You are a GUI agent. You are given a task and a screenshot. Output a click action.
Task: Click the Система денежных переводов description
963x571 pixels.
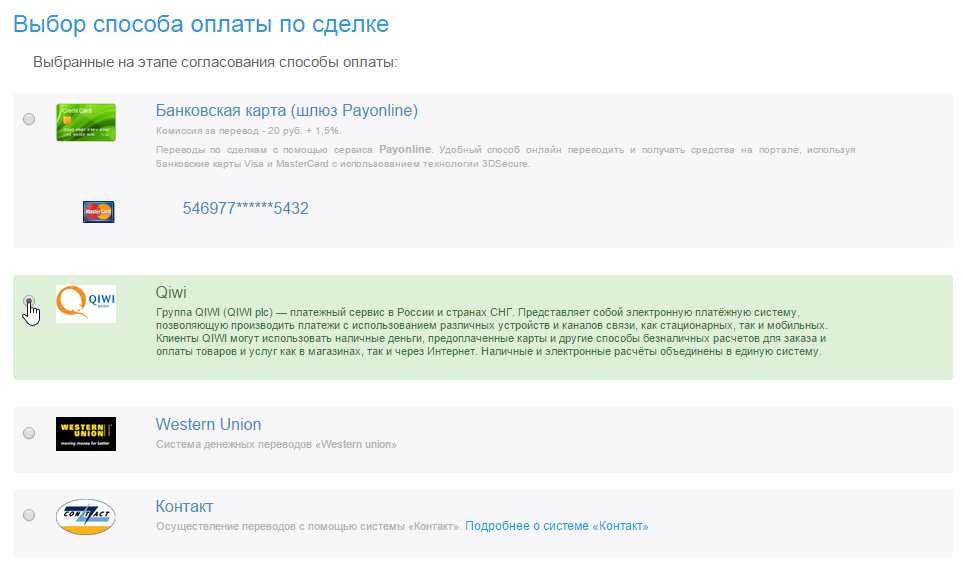[276, 444]
